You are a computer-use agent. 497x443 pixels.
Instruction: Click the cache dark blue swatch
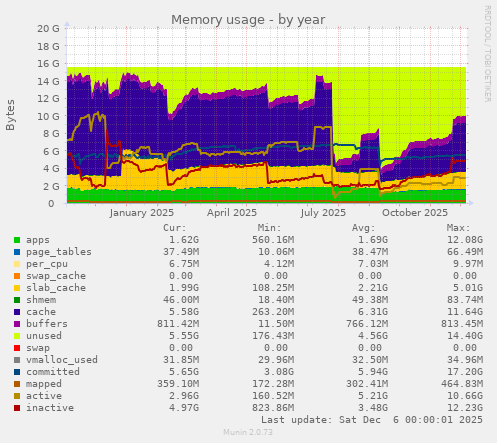coord(17,312)
